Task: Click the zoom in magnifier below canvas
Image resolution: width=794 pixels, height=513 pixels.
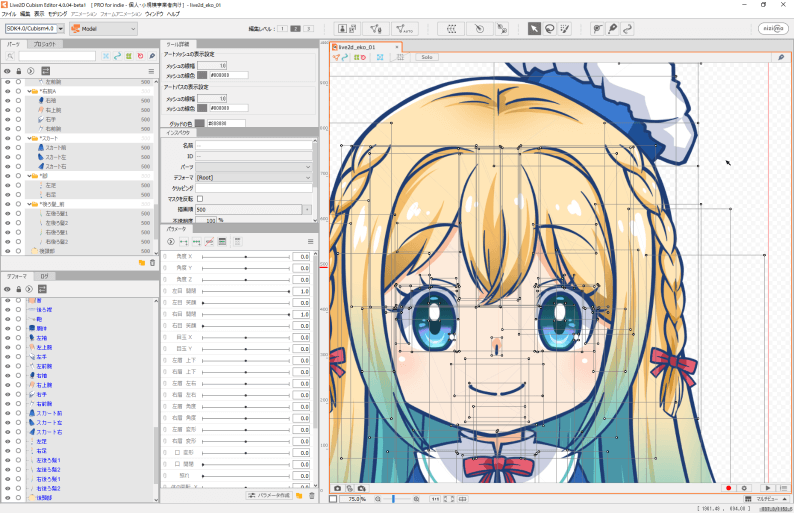Action: [x=416, y=499]
